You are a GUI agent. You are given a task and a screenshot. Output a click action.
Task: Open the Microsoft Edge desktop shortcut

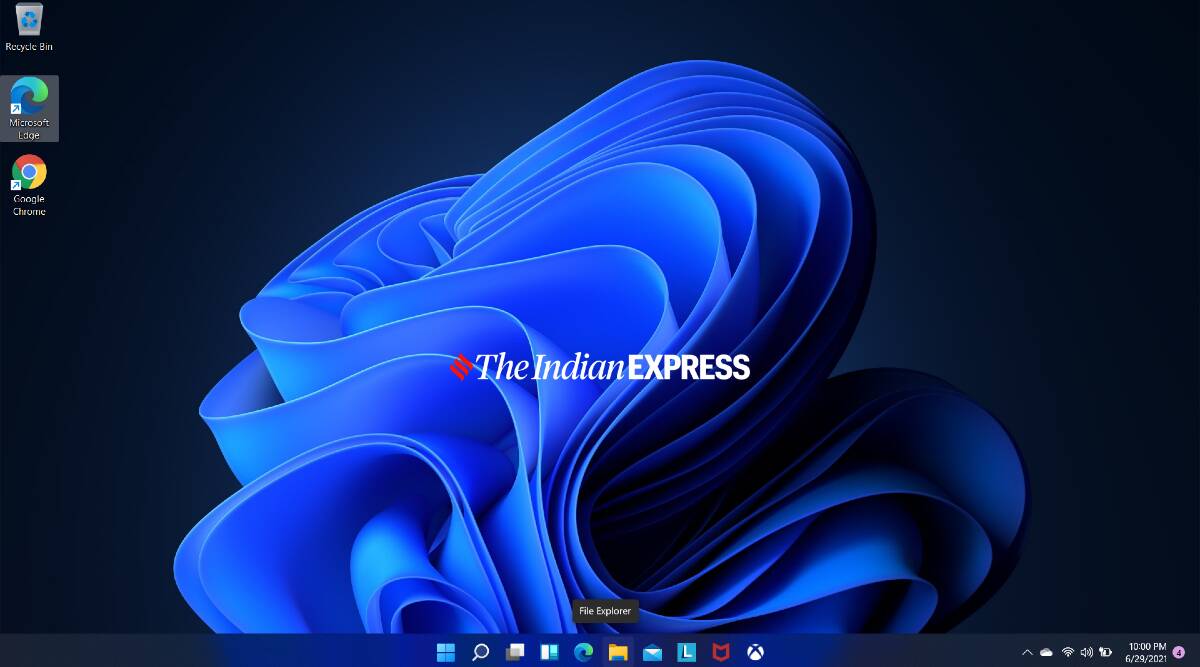27,103
